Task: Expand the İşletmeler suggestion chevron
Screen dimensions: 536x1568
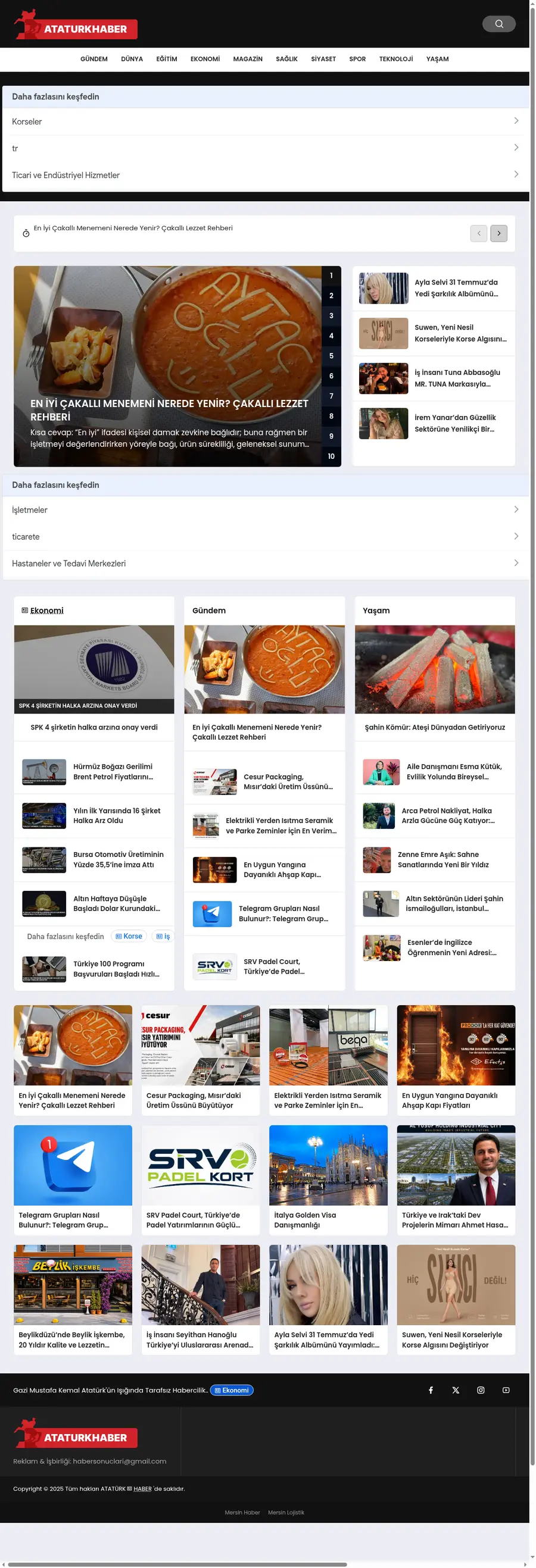Action: (x=516, y=509)
